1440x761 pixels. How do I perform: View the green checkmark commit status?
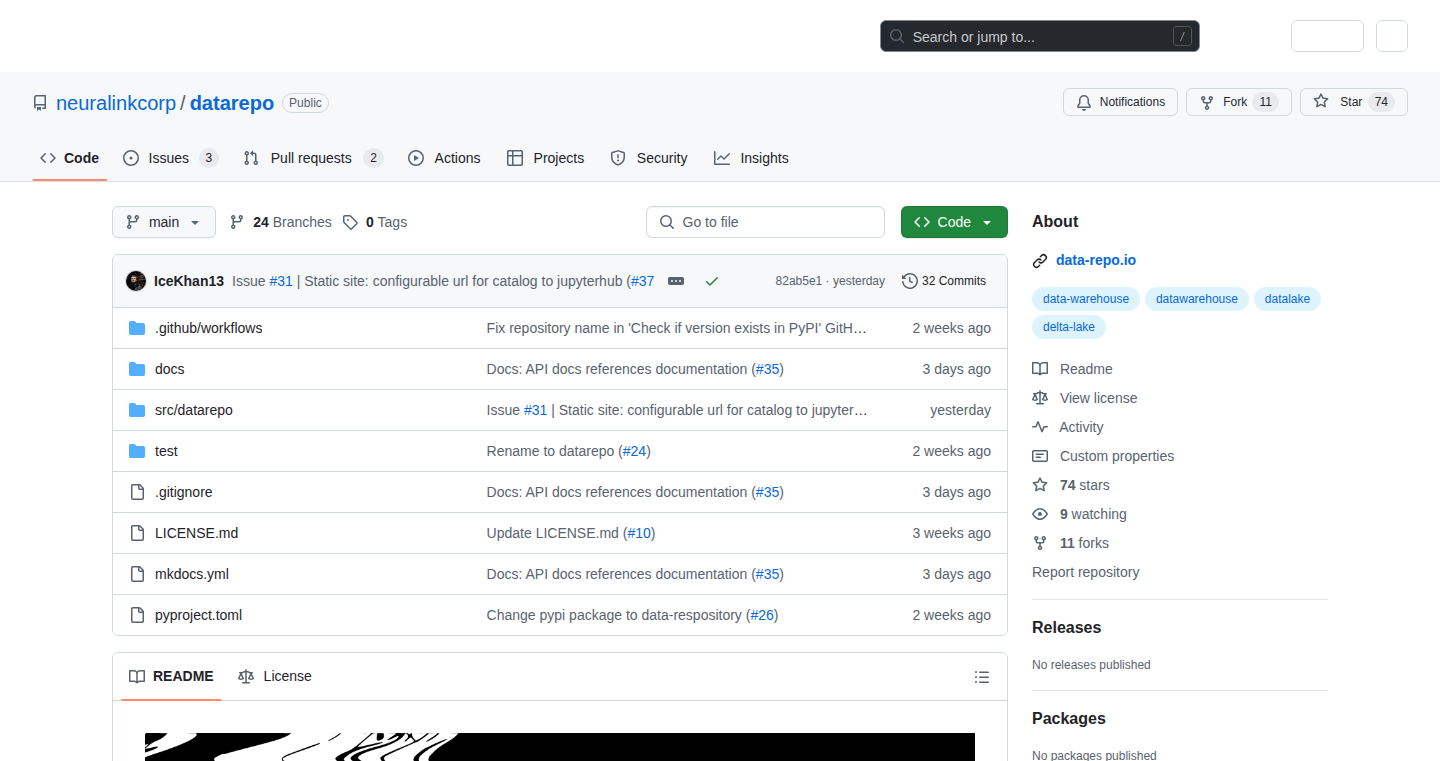pyautogui.click(x=712, y=281)
